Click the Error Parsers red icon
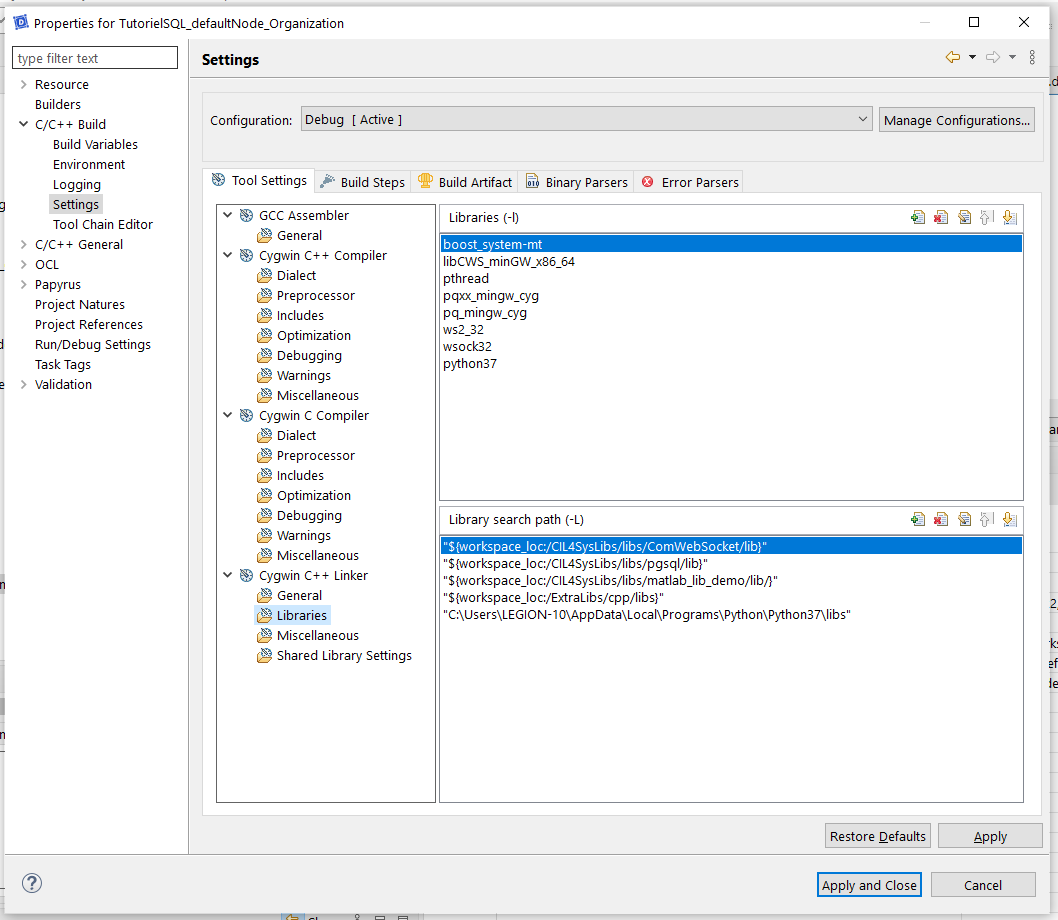This screenshot has width=1058, height=920. 648,182
